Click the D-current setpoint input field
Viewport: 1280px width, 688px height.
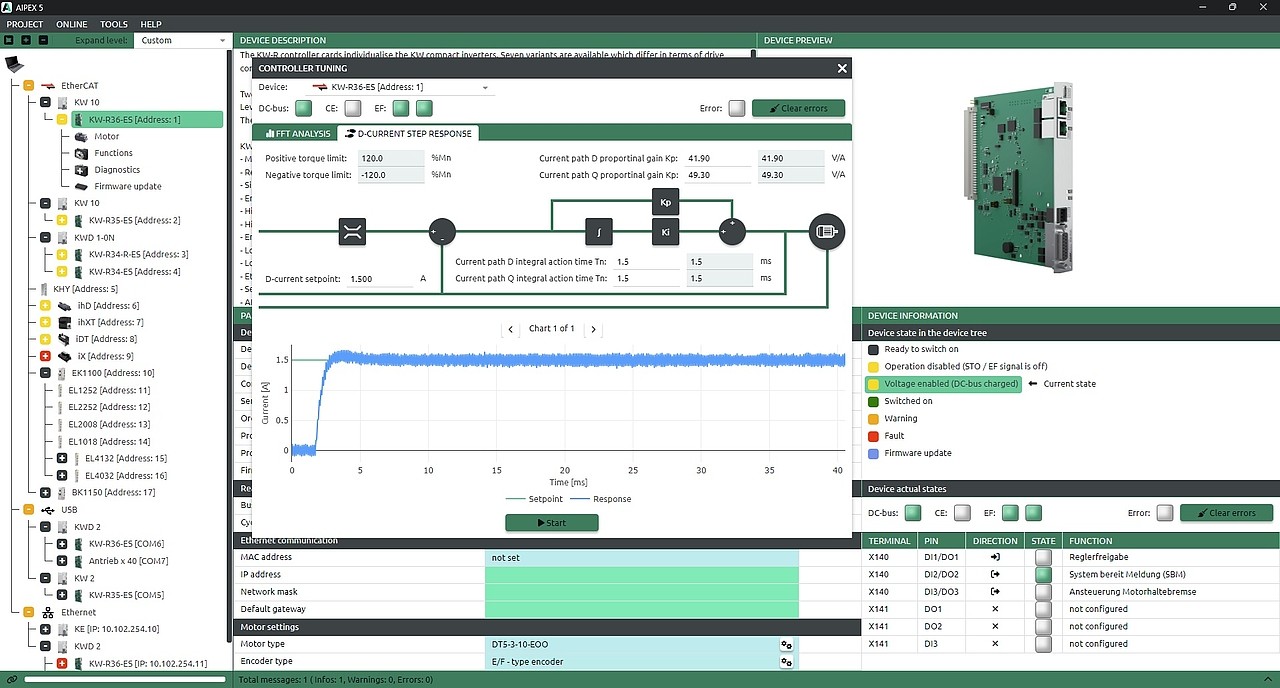380,279
